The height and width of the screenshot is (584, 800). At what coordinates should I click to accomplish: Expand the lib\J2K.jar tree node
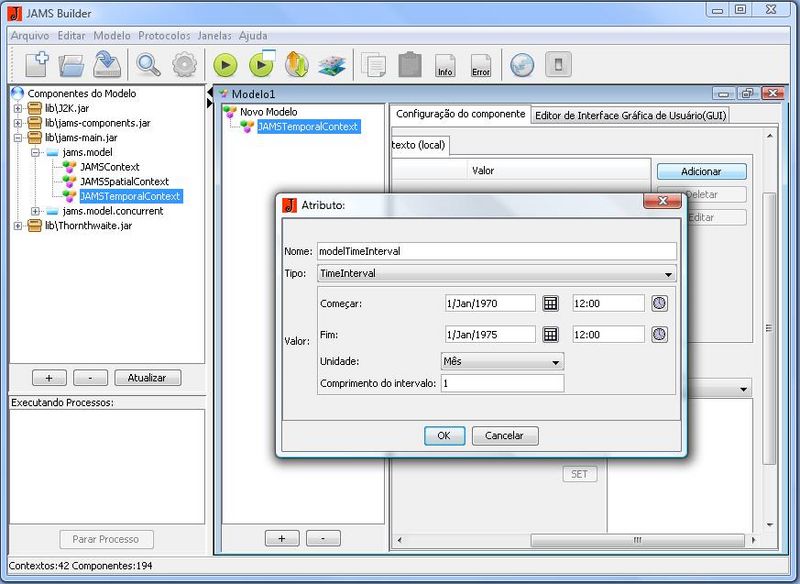[x=18, y=108]
